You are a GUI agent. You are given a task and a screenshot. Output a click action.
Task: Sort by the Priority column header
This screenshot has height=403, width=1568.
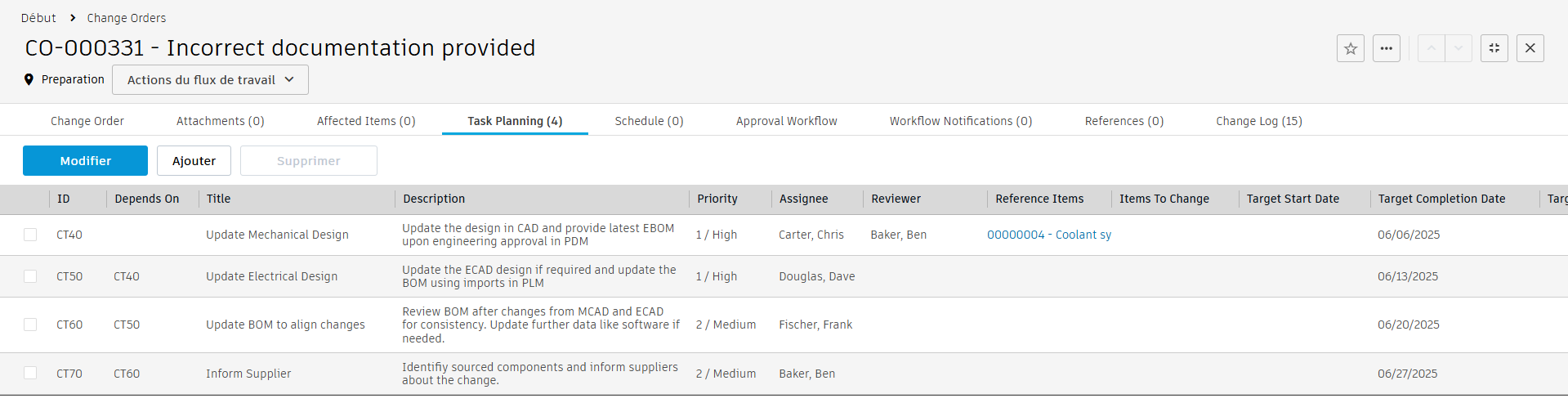(717, 199)
